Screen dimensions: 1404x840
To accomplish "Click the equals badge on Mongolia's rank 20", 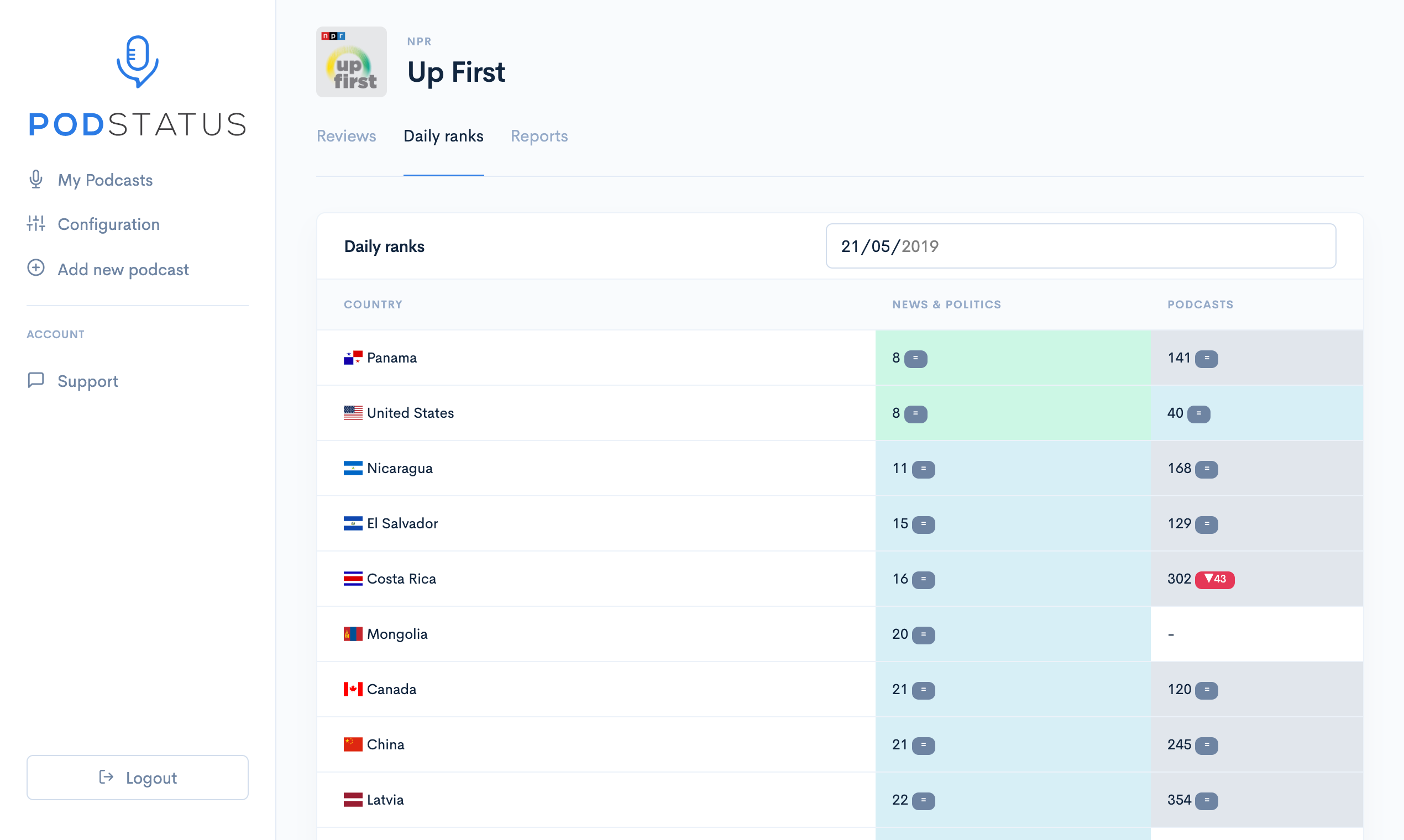I will click(x=924, y=634).
